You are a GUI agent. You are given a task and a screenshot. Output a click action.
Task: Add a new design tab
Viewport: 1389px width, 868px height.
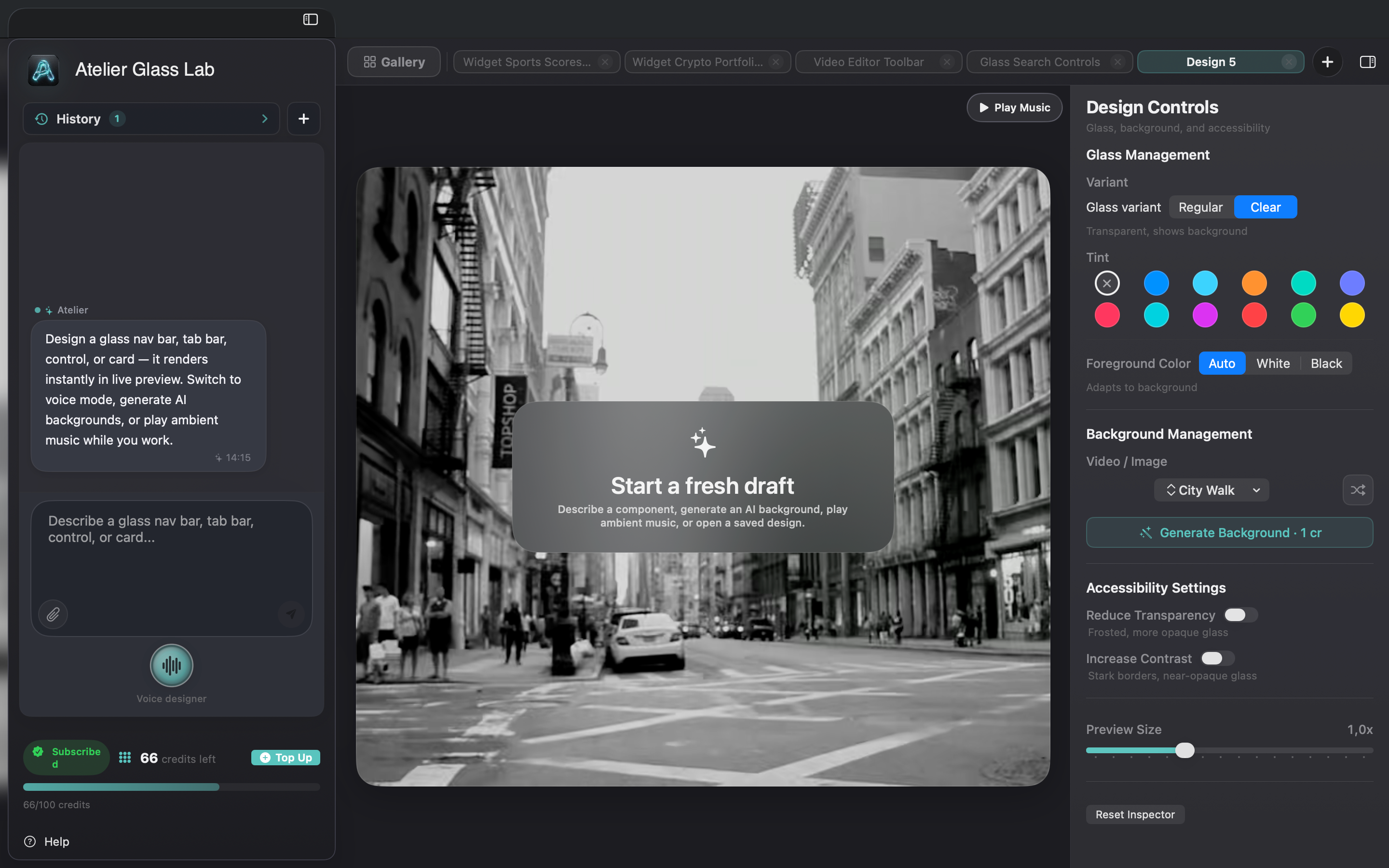pos(1327,62)
